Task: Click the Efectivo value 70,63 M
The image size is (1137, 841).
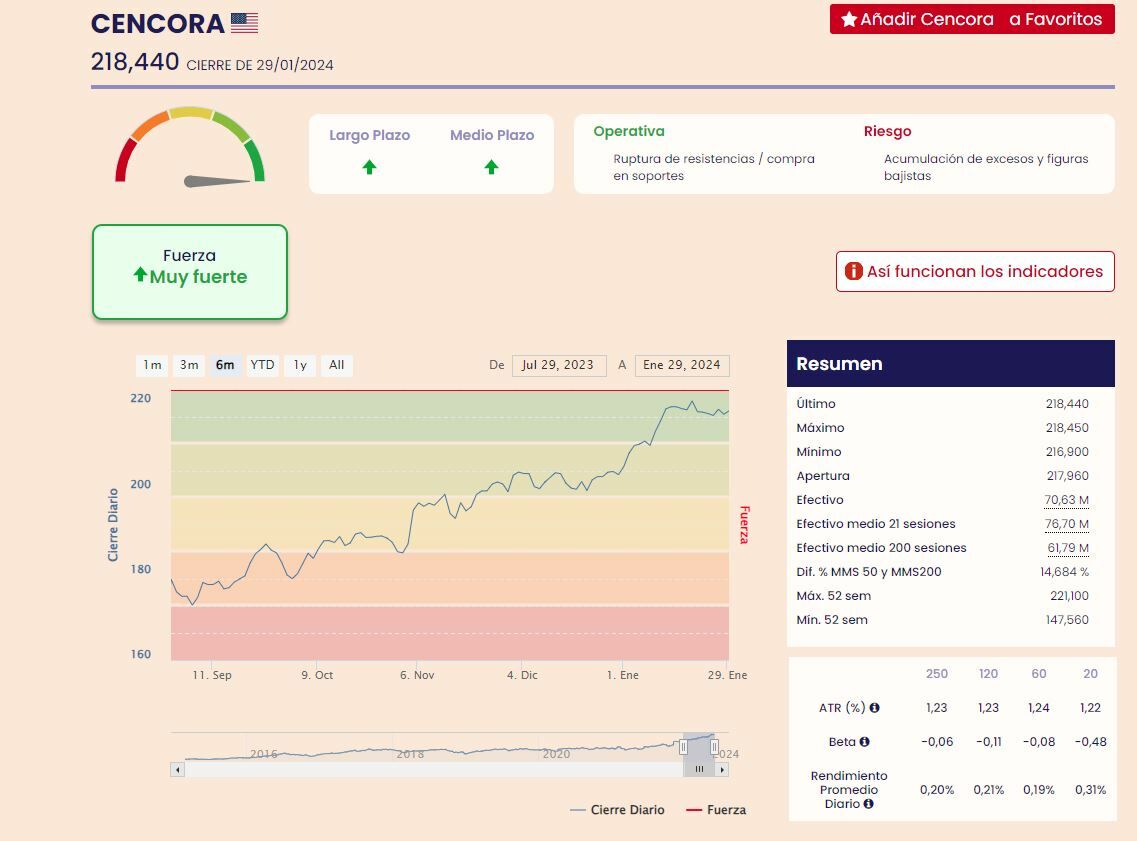Action: point(1066,500)
